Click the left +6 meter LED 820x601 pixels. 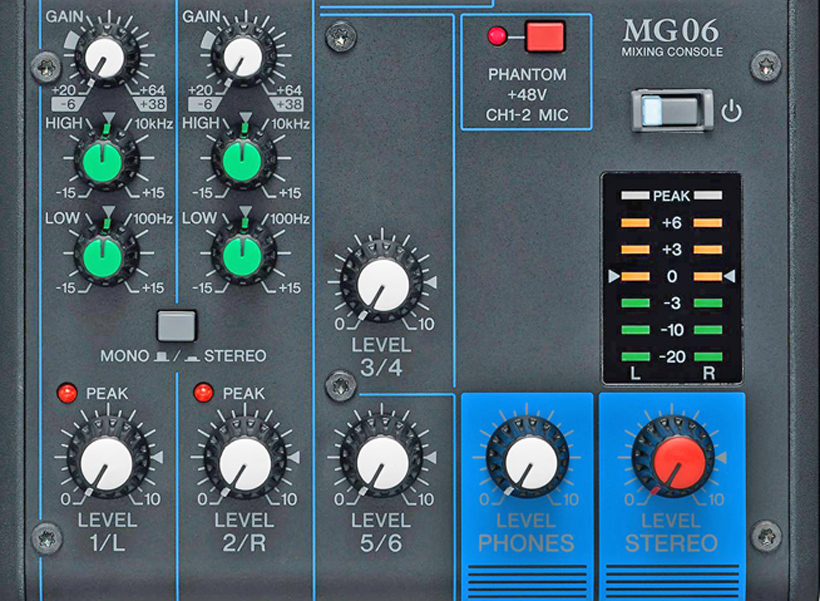pos(635,223)
